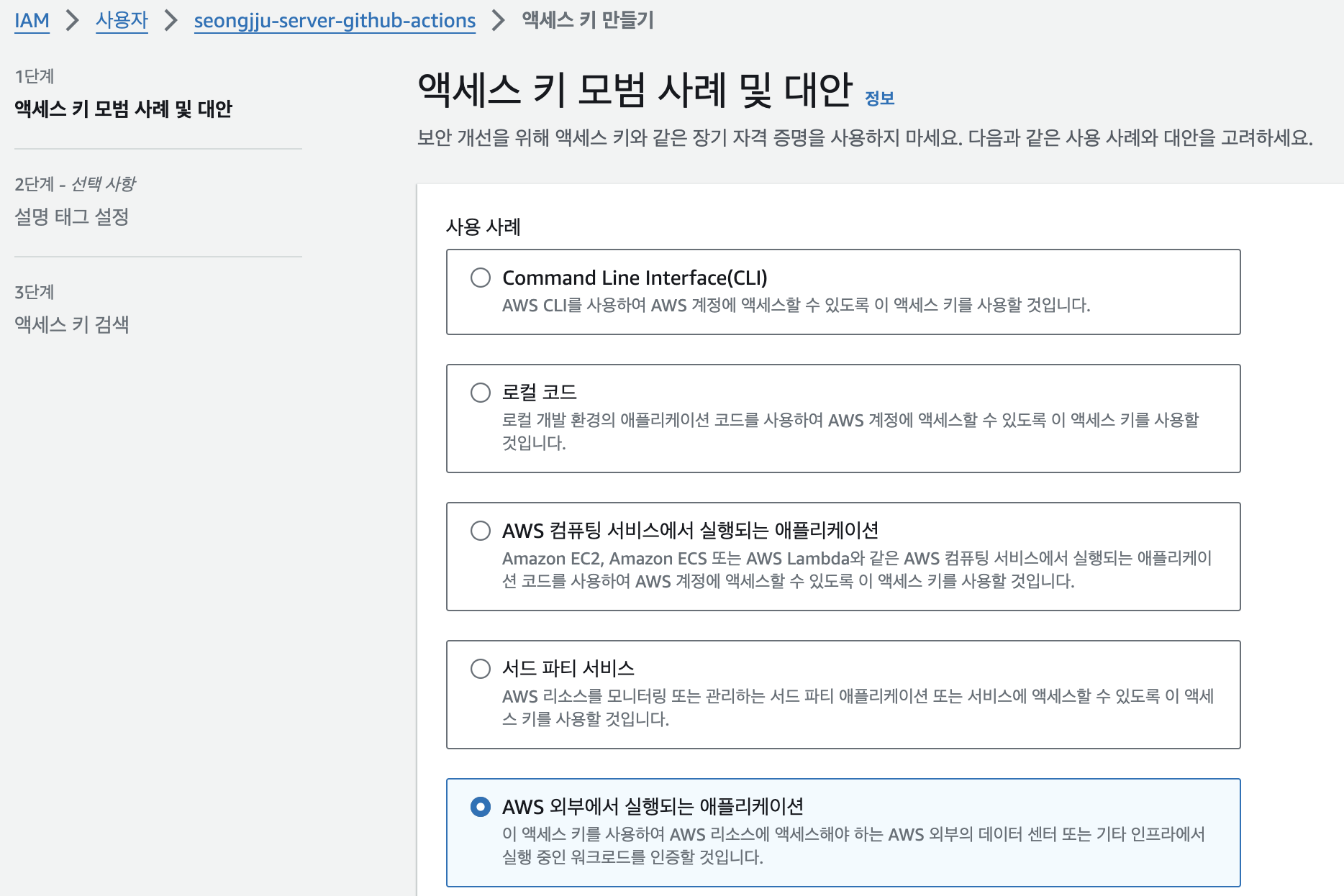Click the 보안 개선을 위해 warning paragraph
This screenshot has width=1344, height=896.
865,137
